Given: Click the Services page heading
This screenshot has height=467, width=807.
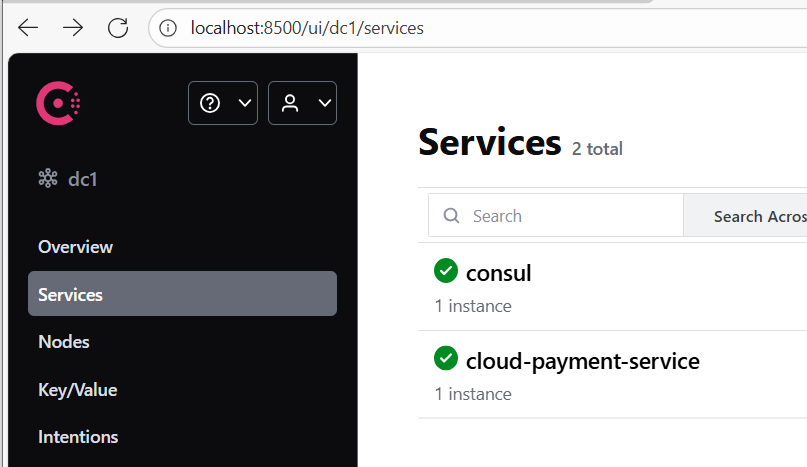Looking at the screenshot, I should pyautogui.click(x=489, y=143).
